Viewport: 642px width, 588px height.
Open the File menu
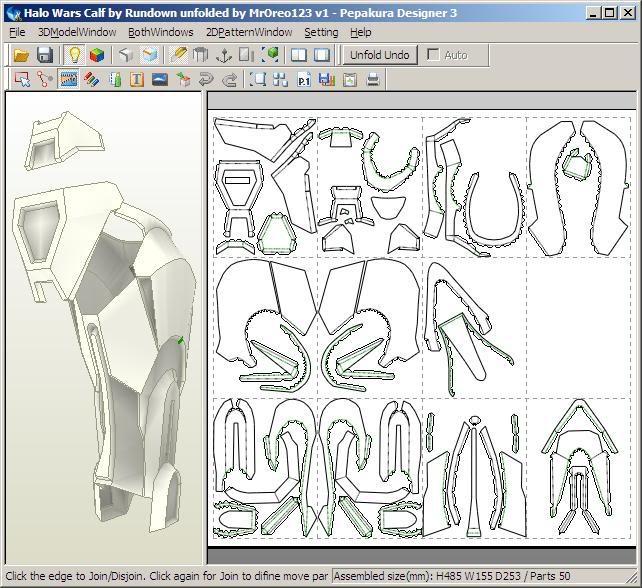pos(17,32)
